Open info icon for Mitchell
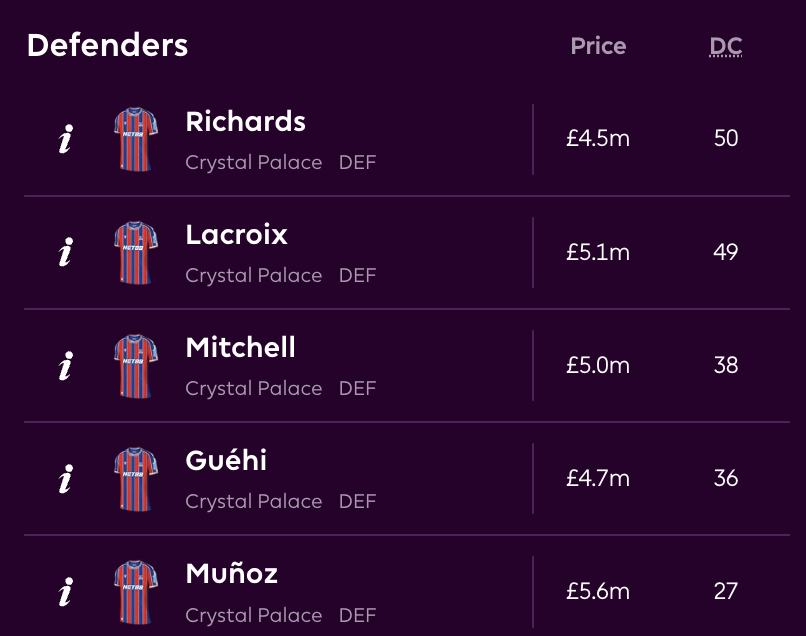This screenshot has height=636, width=806. click(66, 366)
